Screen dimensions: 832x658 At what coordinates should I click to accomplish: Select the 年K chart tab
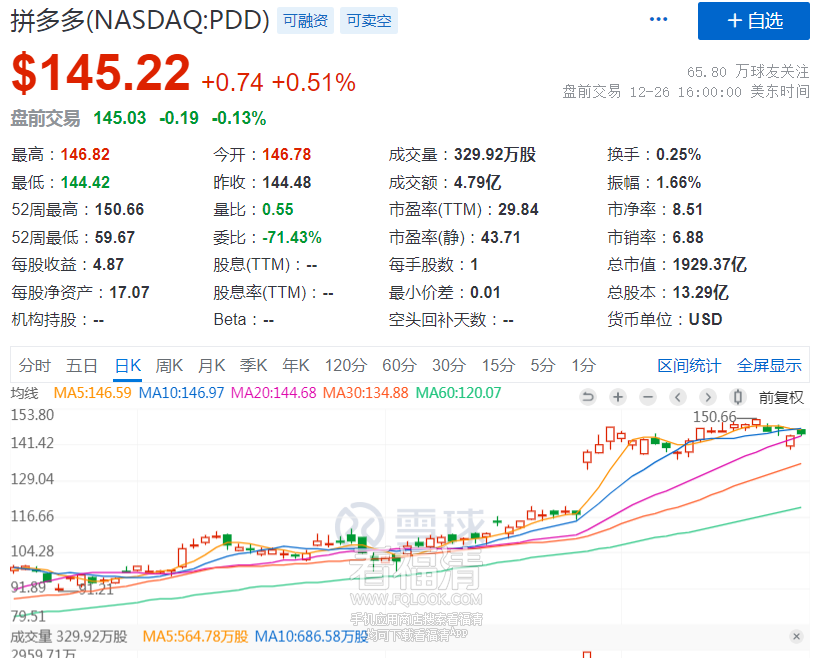[x=296, y=366]
